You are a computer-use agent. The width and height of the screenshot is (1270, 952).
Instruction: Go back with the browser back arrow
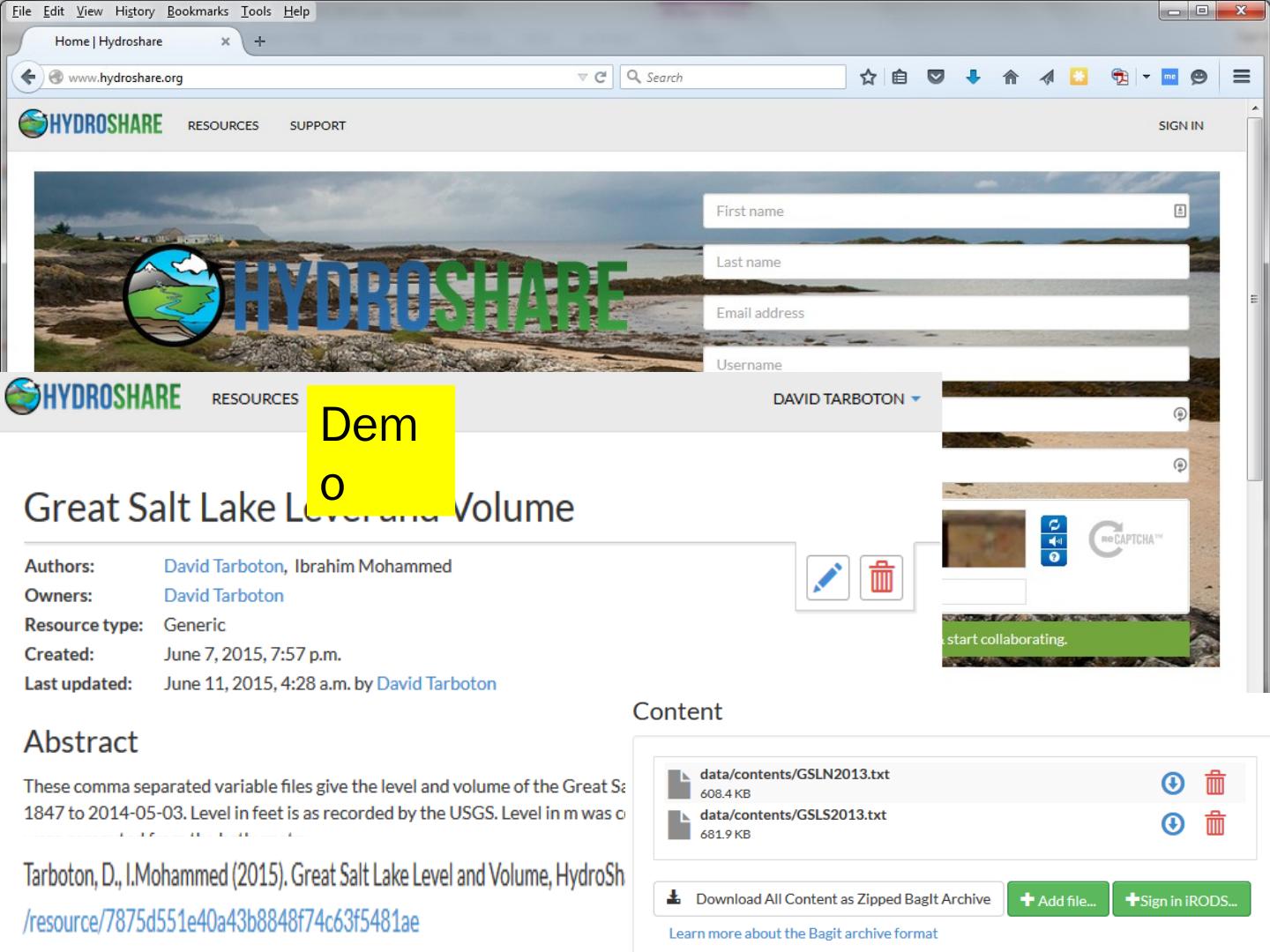tap(28, 77)
